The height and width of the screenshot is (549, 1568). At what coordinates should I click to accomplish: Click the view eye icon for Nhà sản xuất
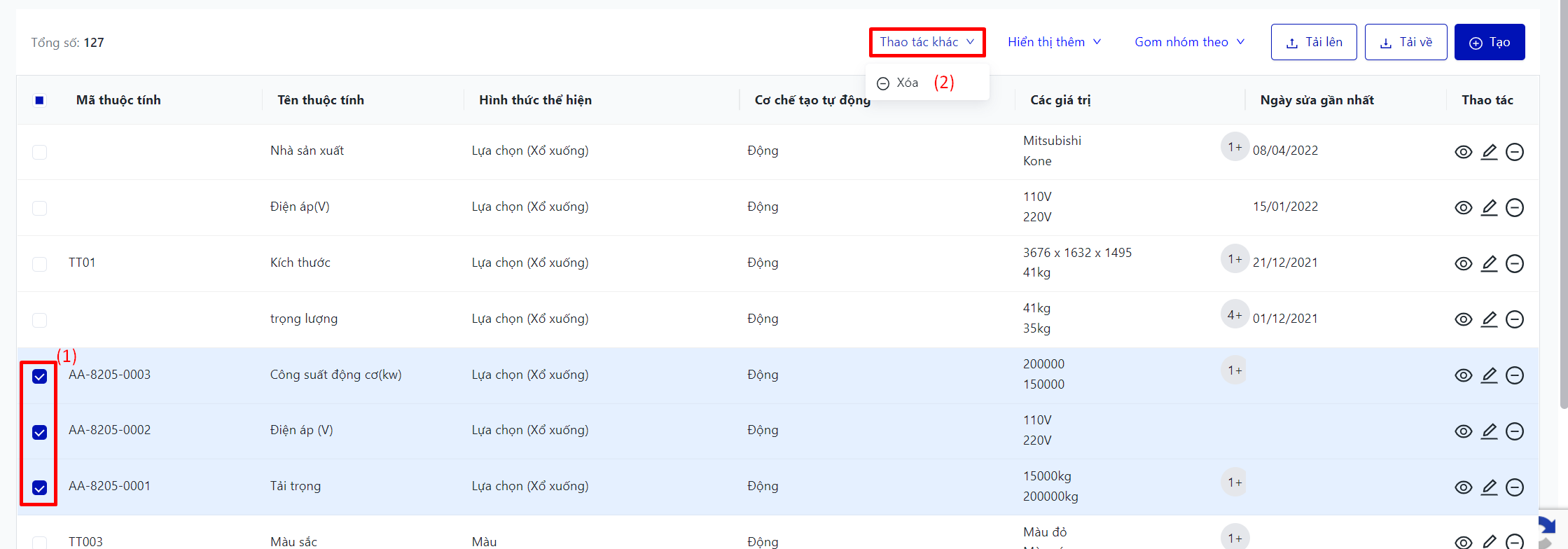(x=1463, y=152)
